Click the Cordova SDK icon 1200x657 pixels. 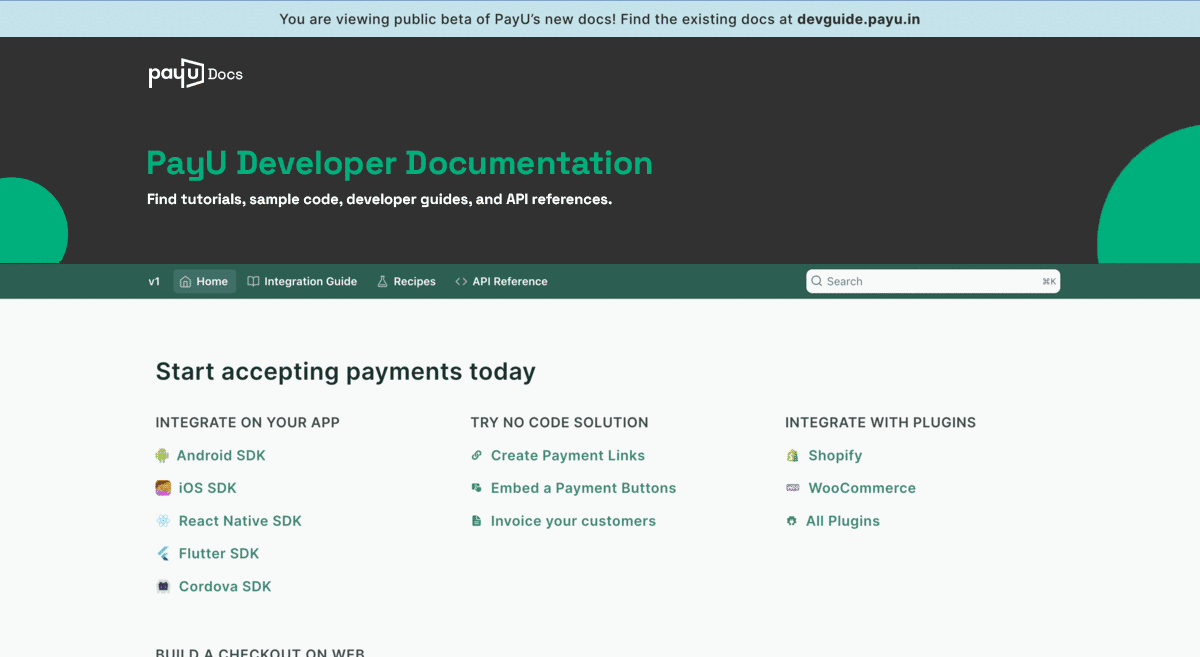[163, 587]
